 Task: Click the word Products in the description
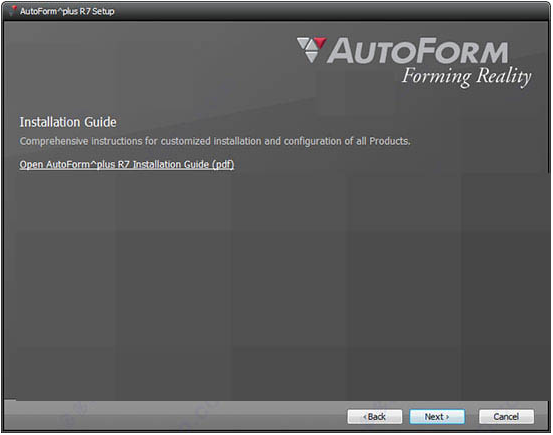[x=390, y=141]
